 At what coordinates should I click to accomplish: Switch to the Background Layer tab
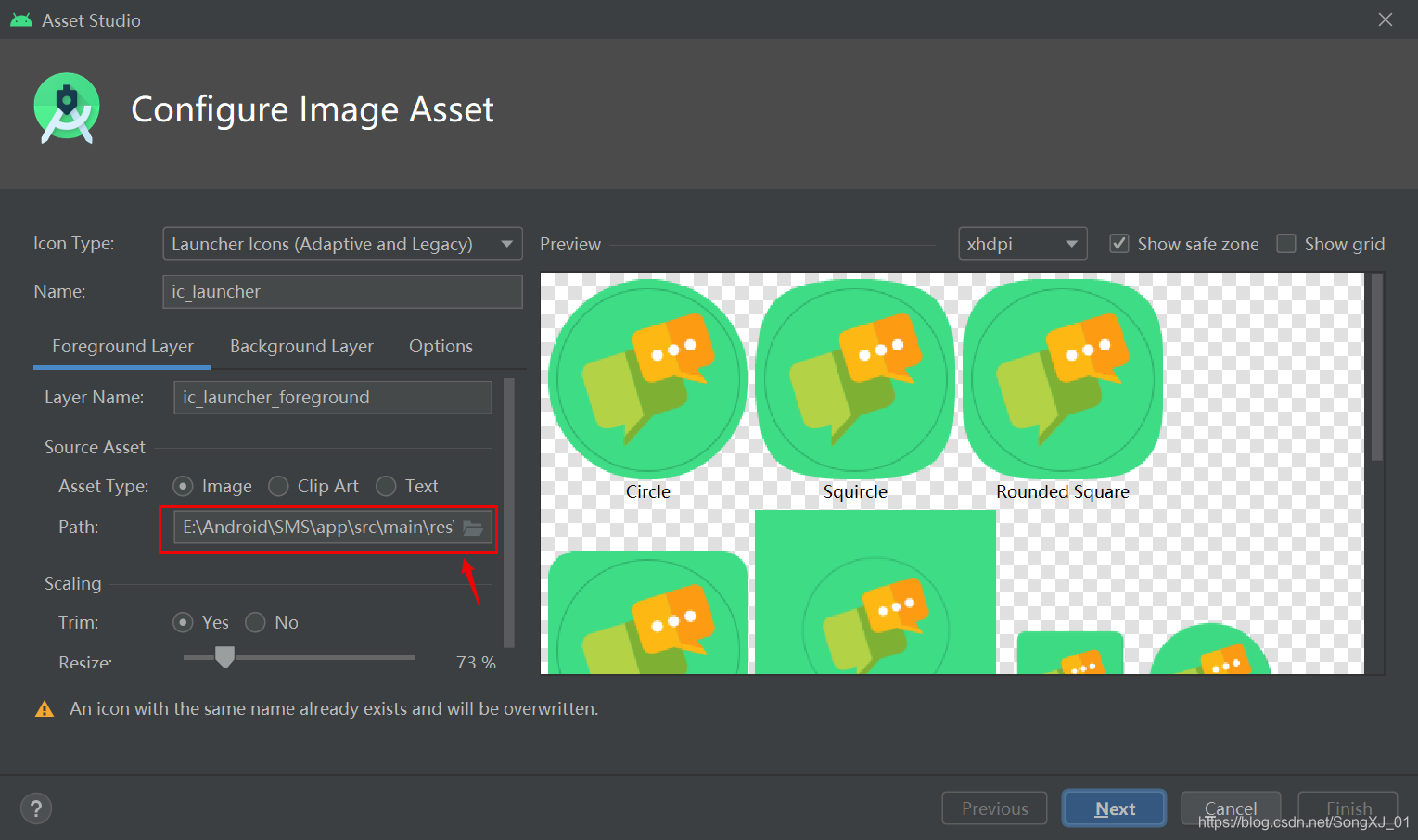tap(301, 346)
